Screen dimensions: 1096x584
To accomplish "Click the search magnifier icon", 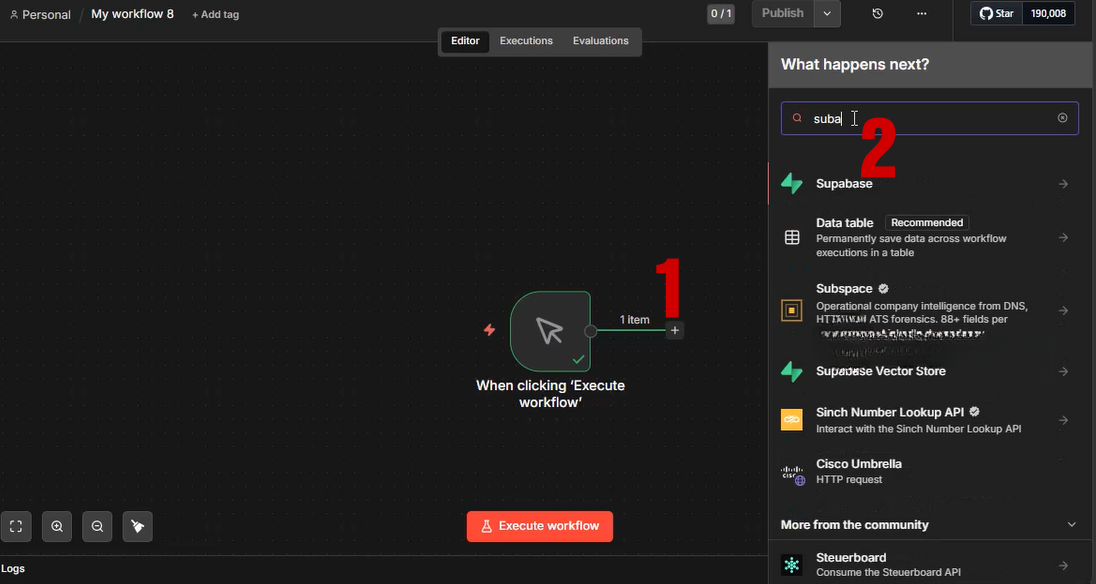I will click(797, 118).
